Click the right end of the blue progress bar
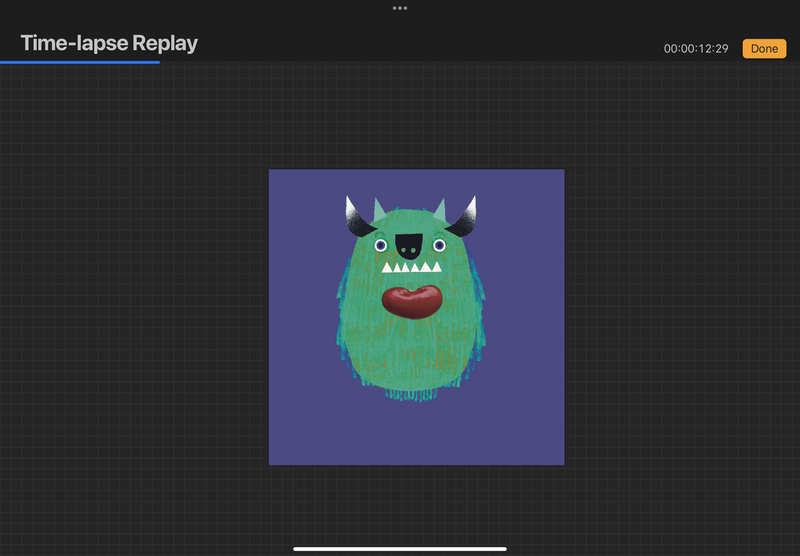 pos(158,62)
